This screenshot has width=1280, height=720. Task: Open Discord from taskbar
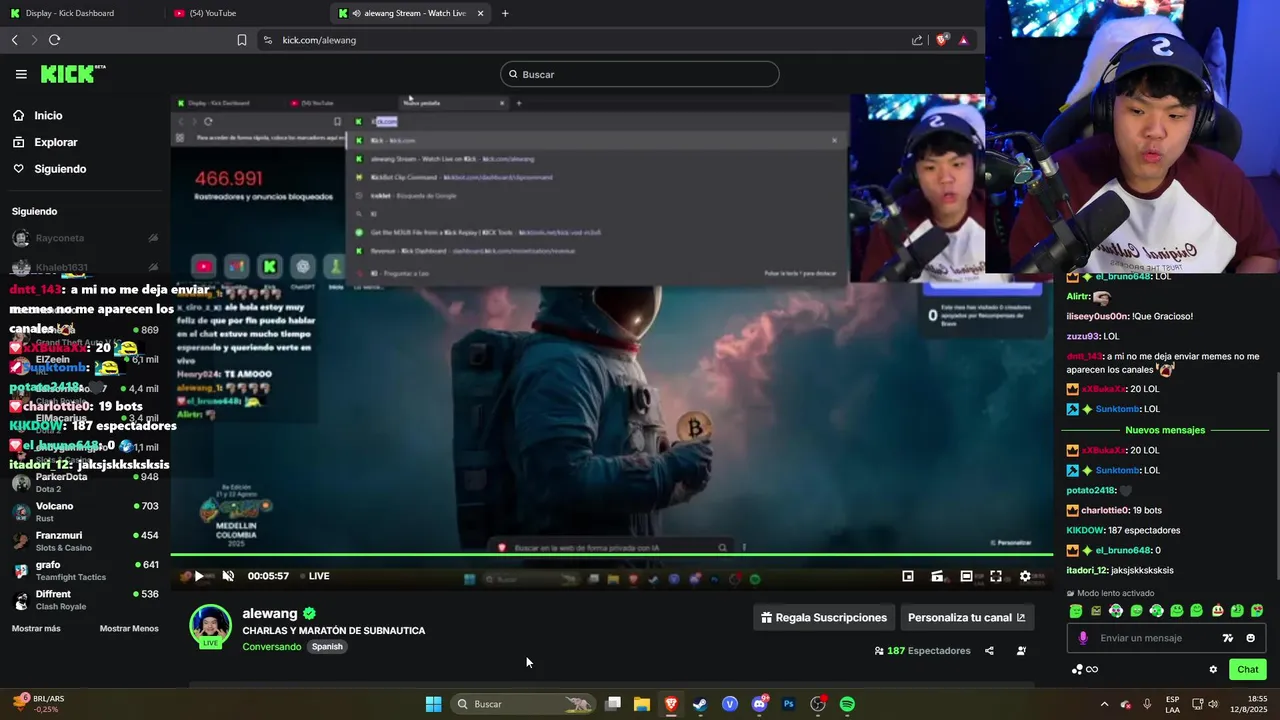(x=759, y=704)
